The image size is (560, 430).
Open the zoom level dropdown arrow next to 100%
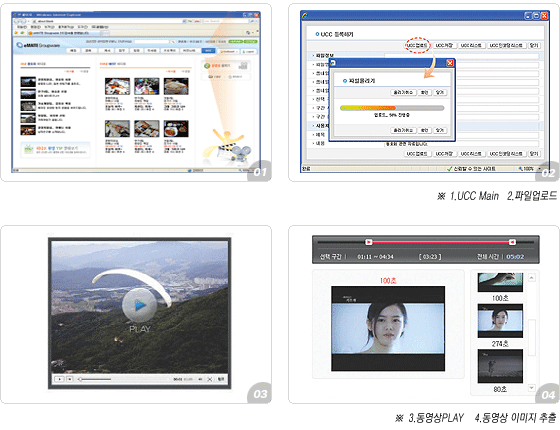coord(540,169)
